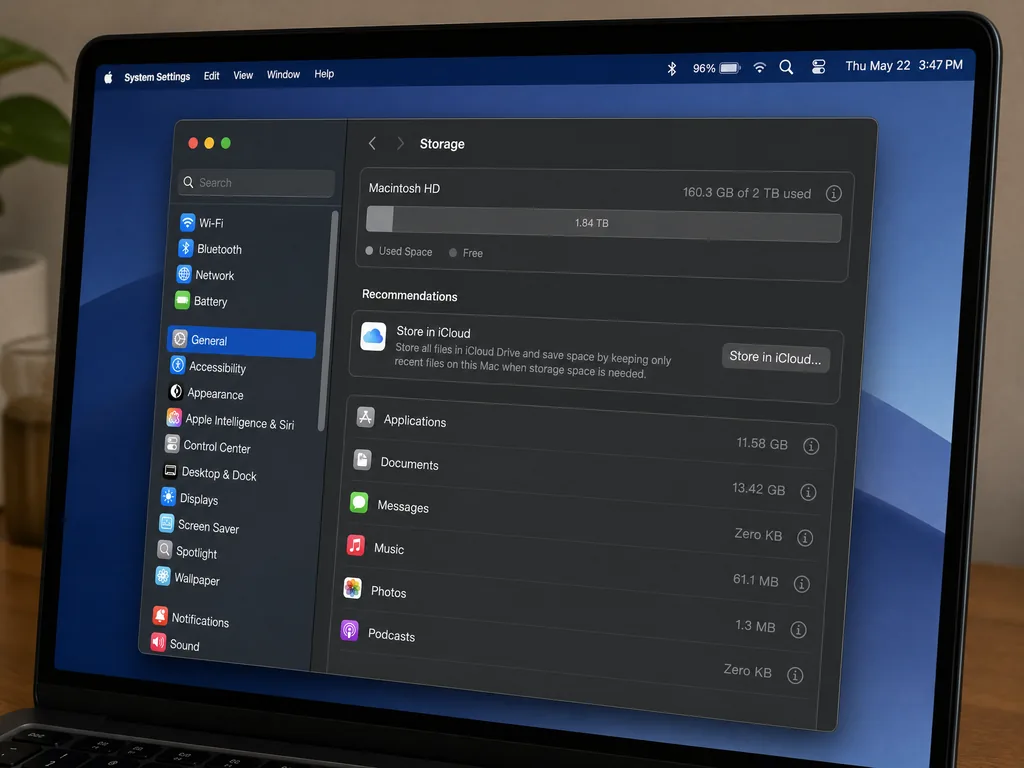Click the Photos app icon
This screenshot has height=768, width=1024.
coord(353,588)
